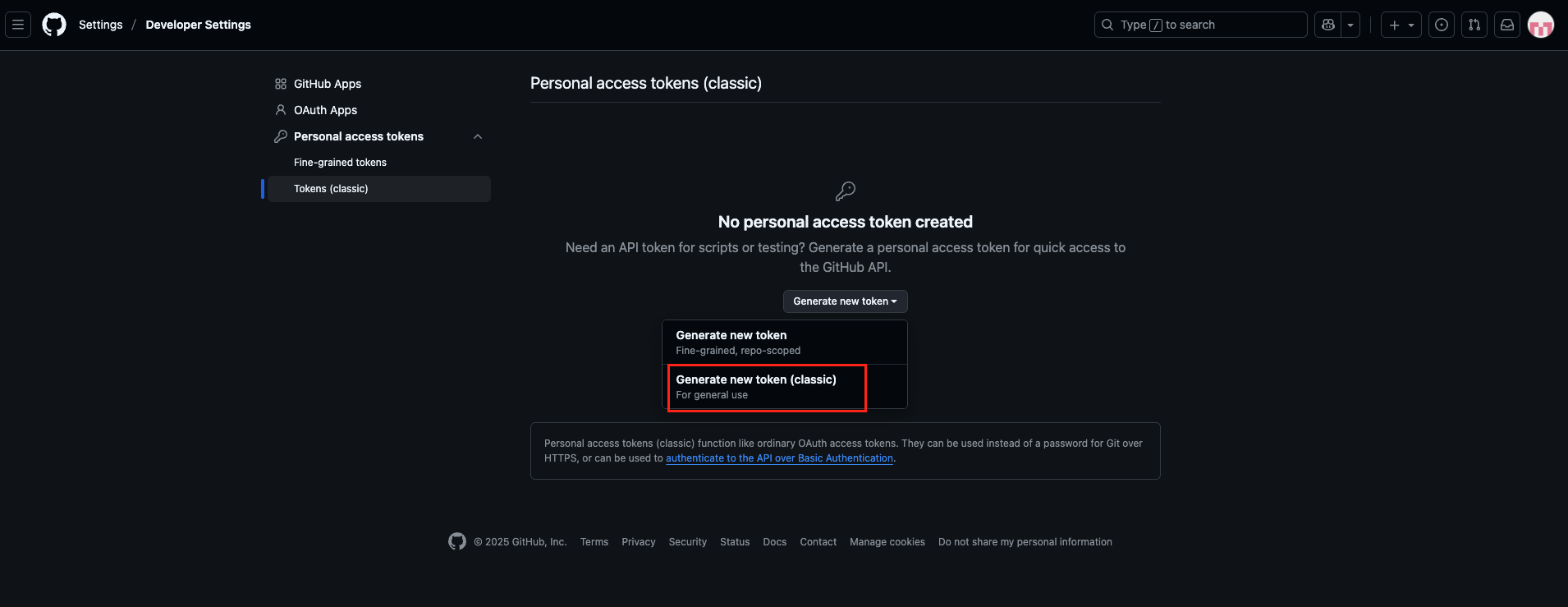
Task: Open the Pull requests icon in header
Action: [x=1474, y=25]
